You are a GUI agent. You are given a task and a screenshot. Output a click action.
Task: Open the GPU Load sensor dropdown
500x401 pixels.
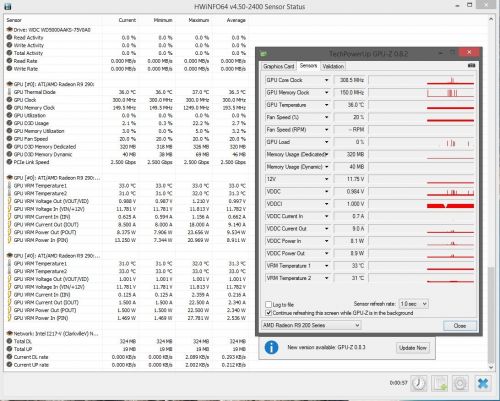coord(326,142)
